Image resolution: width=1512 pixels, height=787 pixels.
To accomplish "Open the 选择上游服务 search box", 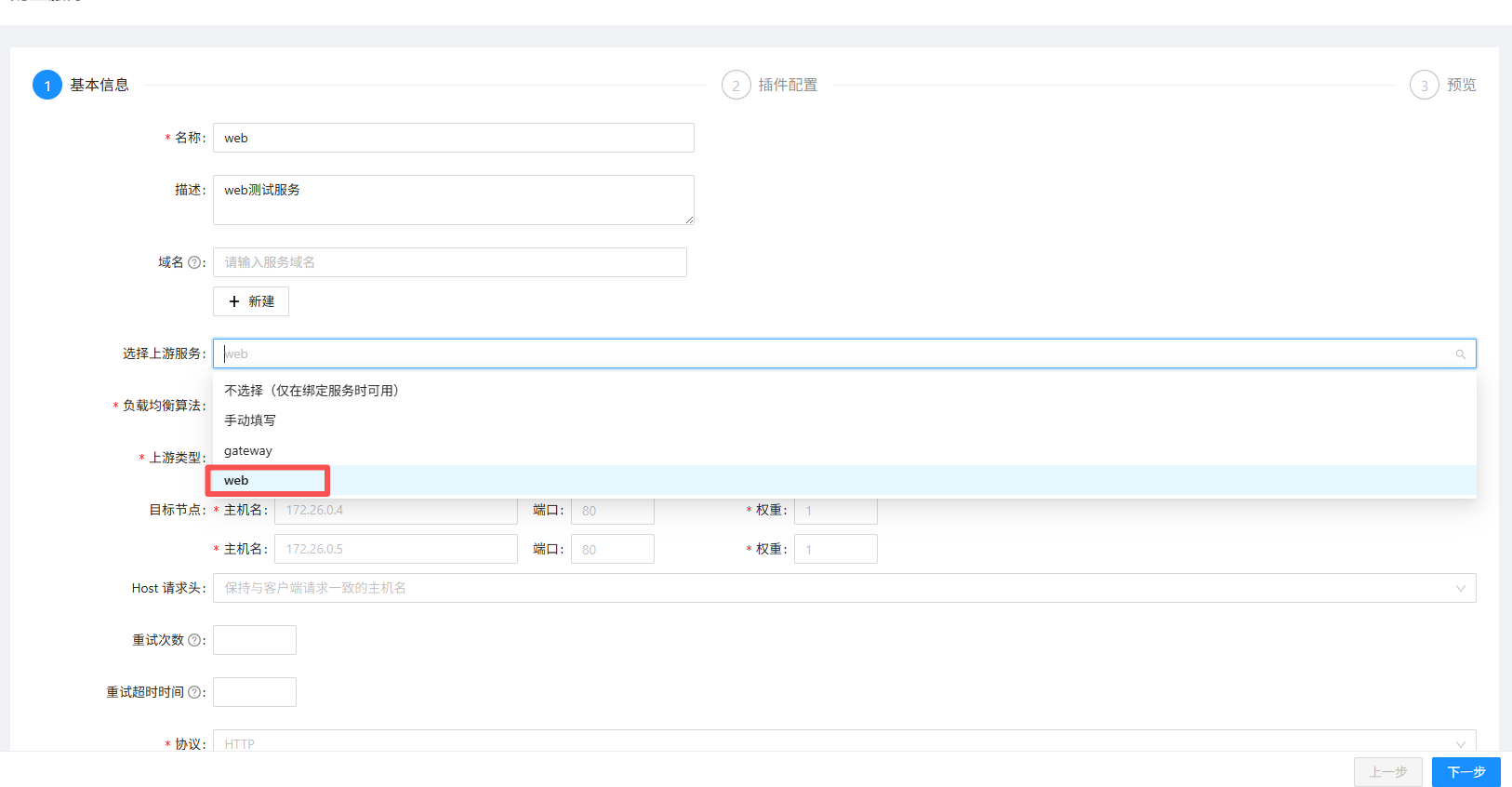I will (x=844, y=353).
